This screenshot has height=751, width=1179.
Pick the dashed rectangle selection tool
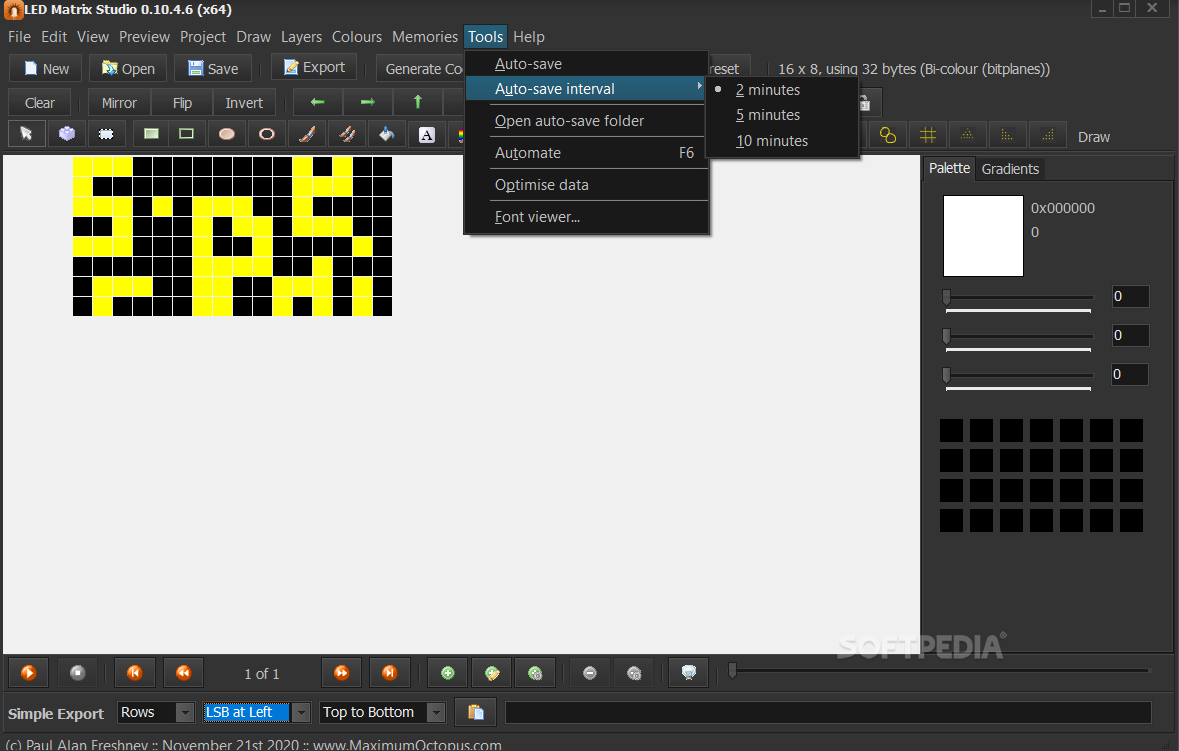click(106, 134)
